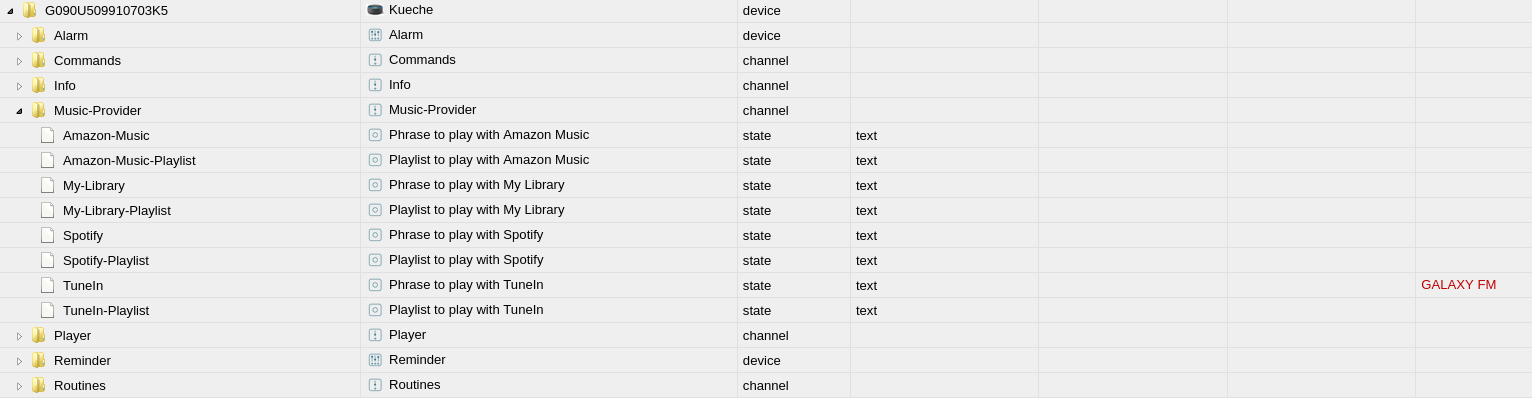This screenshot has width=1532, height=398.
Task: Click the Alarm device icon in name column
Action: point(375,35)
